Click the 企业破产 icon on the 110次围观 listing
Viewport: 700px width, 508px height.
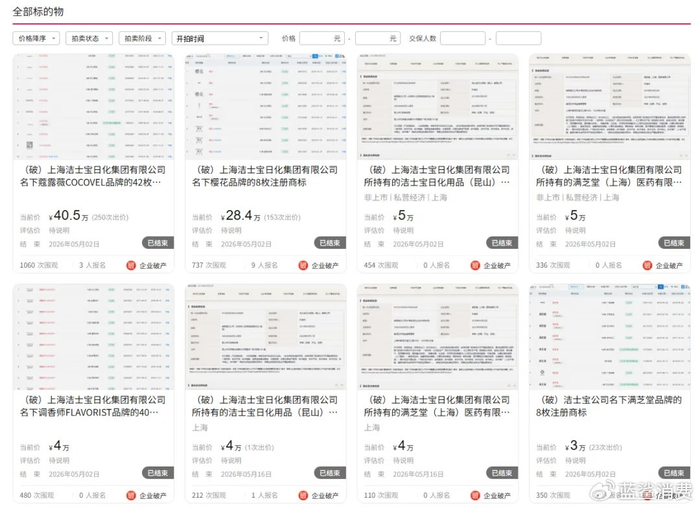click(475, 496)
